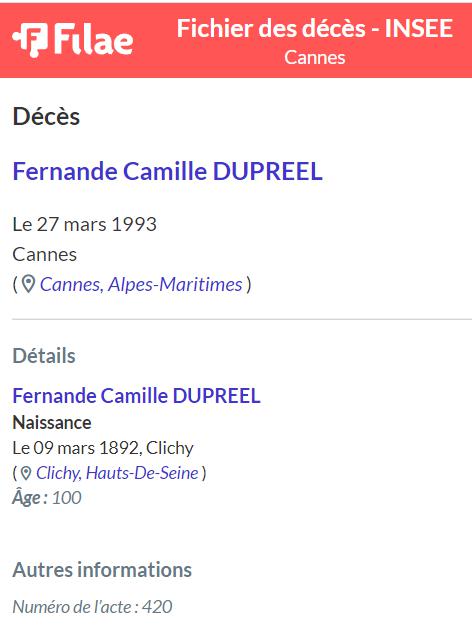Select the Numéro de l'acte : 420 text
The height and width of the screenshot is (628, 472).
[x=93, y=607]
